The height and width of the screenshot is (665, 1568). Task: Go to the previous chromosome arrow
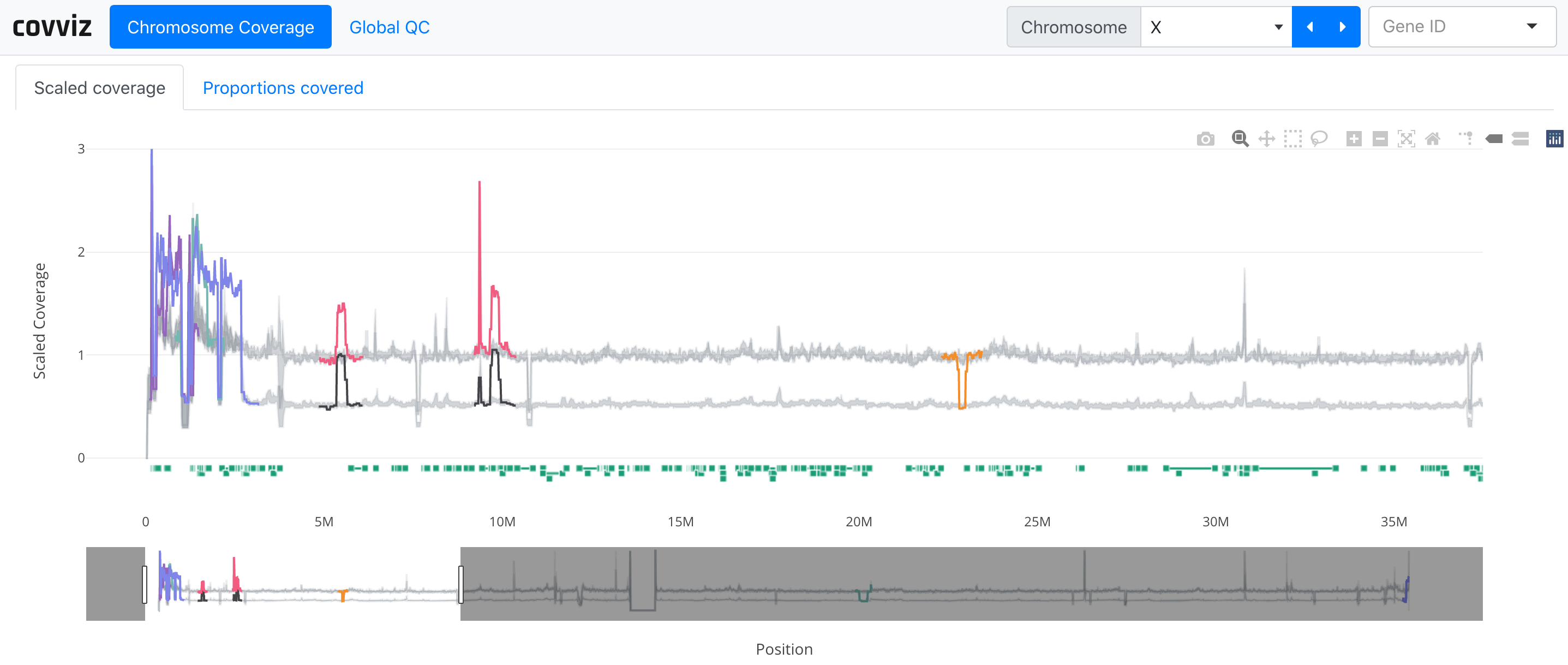point(1310,27)
